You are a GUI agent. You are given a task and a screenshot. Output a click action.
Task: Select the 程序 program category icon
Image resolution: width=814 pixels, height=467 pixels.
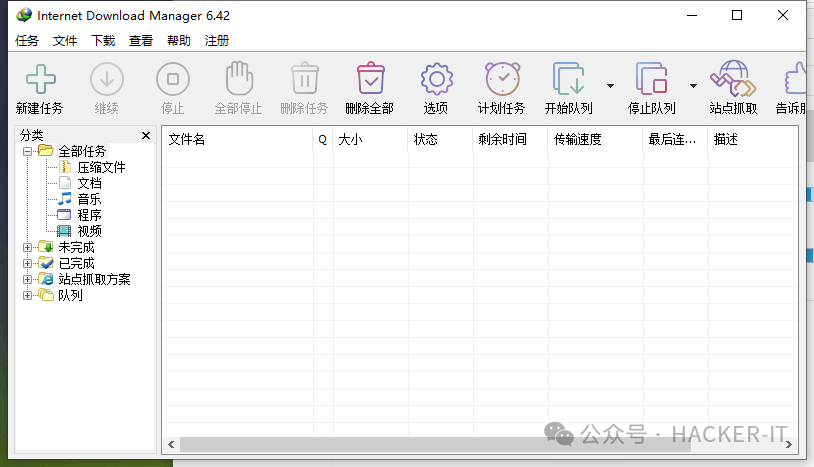(x=64, y=214)
